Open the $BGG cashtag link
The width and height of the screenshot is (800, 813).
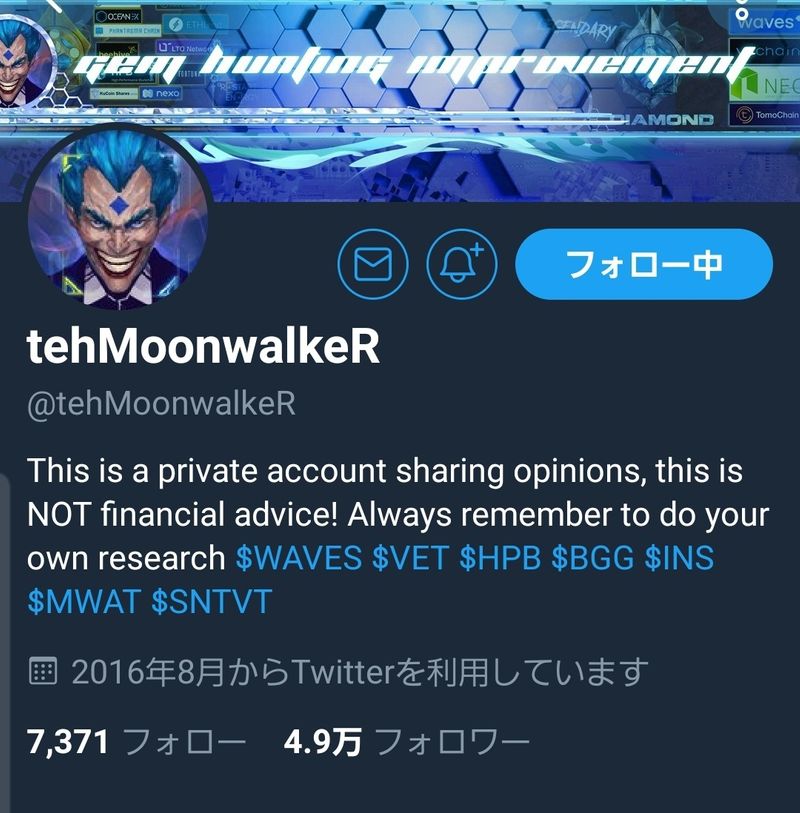click(x=593, y=558)
